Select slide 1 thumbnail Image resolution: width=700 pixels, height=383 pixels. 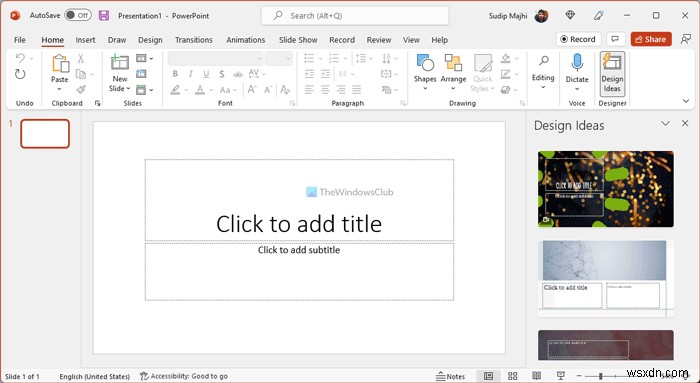(45, 133)
